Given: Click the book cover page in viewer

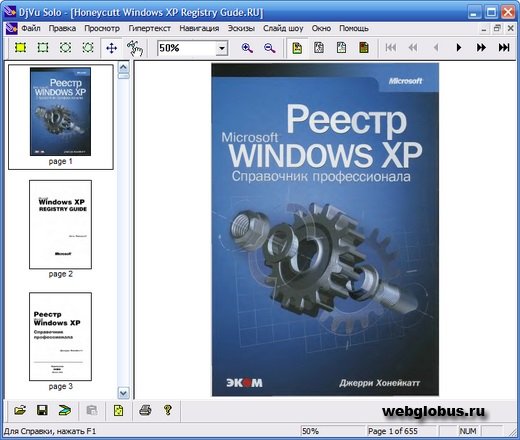Looking at the screenshot, I should [x=325, y=230].
